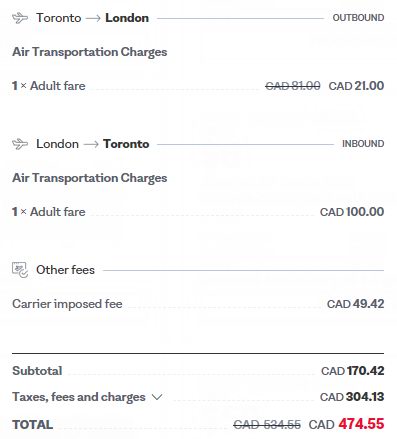Click the outbound Air Transportation Charges heading

90,52
